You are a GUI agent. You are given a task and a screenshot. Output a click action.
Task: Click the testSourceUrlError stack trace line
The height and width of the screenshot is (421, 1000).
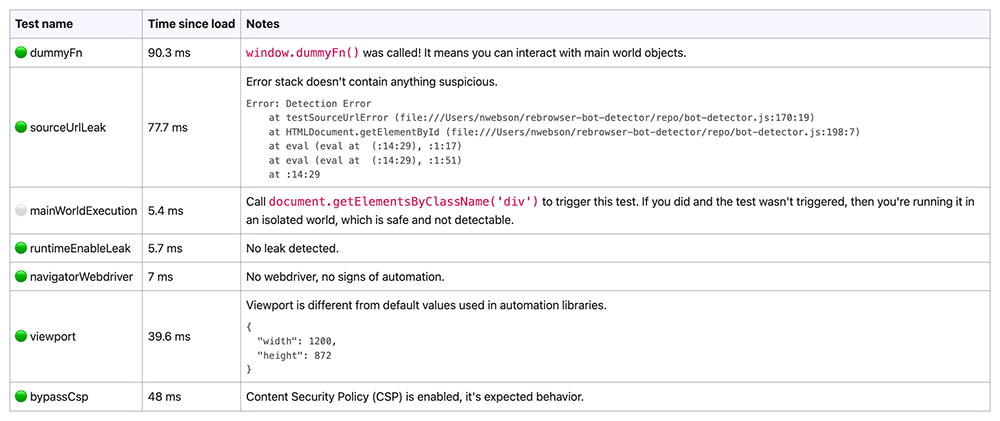coord(541,117)
